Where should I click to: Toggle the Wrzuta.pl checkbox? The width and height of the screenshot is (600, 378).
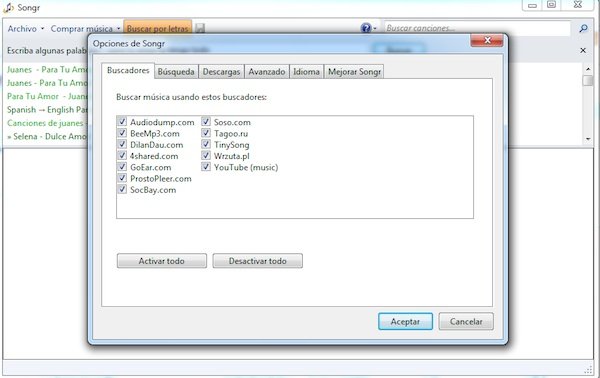point(206,156)
